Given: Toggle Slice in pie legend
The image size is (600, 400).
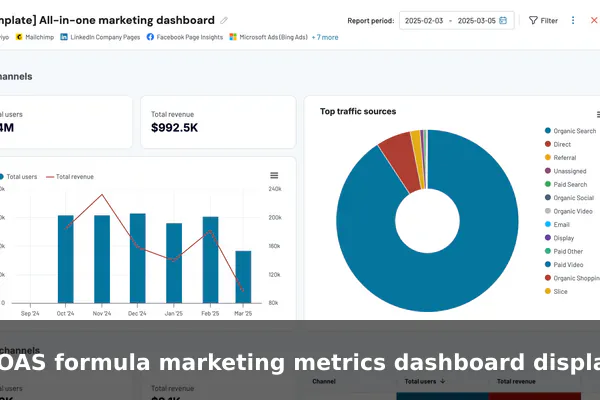Looking at the screenshot, I should coord(556,292).
